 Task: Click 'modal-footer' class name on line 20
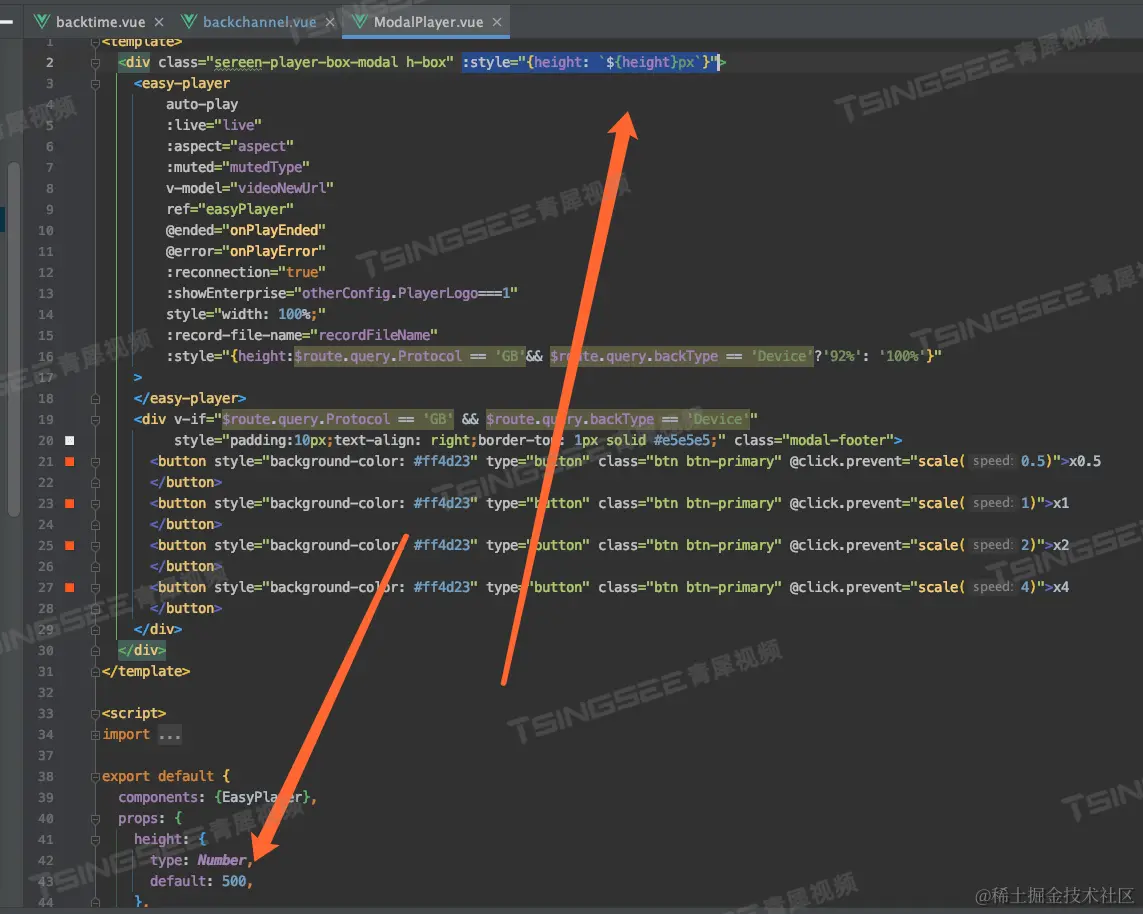pos(838,440)
